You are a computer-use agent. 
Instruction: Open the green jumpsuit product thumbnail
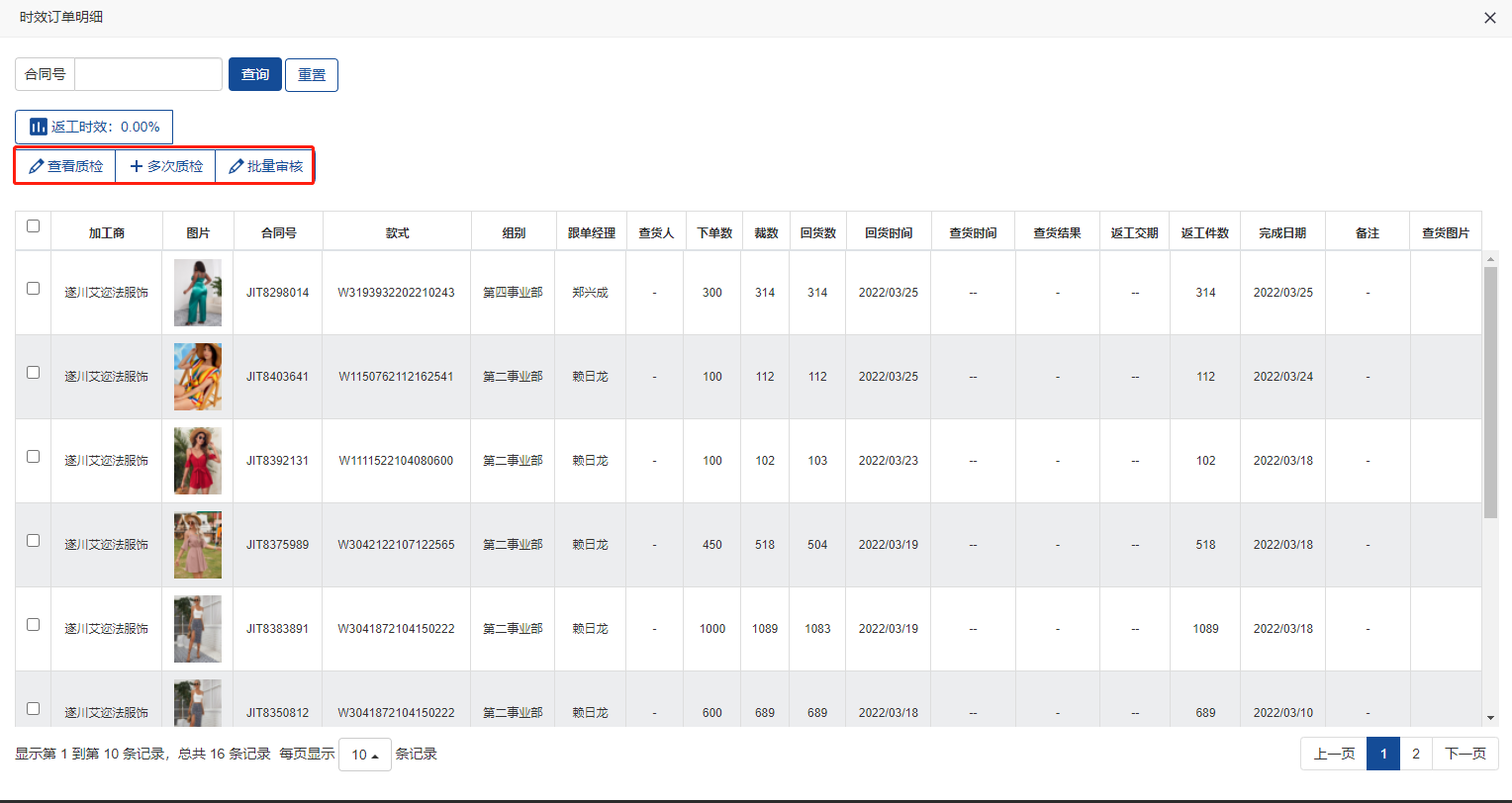pos(198,293)
